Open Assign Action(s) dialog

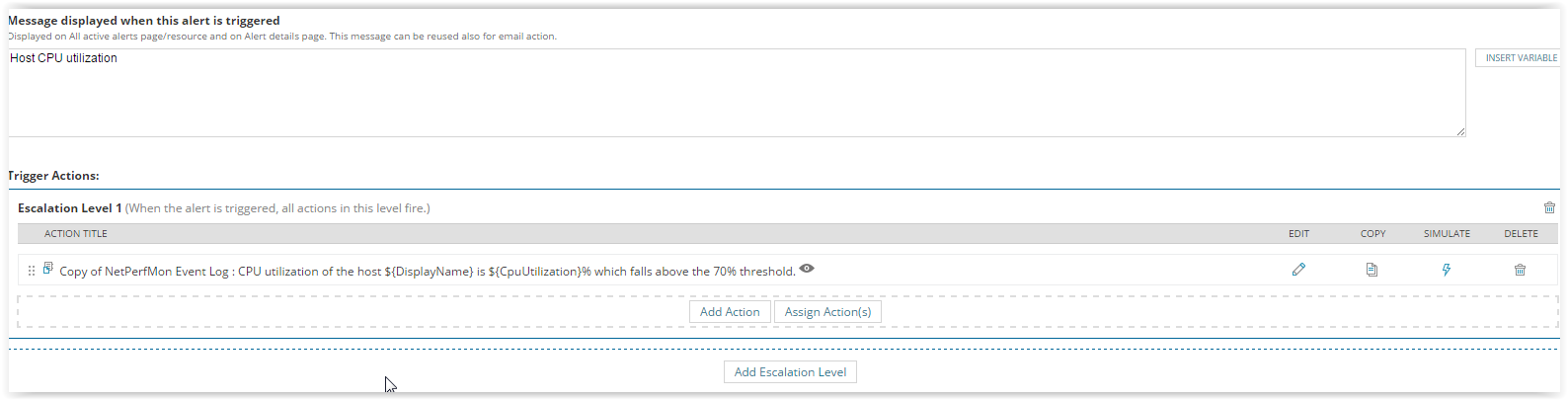tap(827, 312)
